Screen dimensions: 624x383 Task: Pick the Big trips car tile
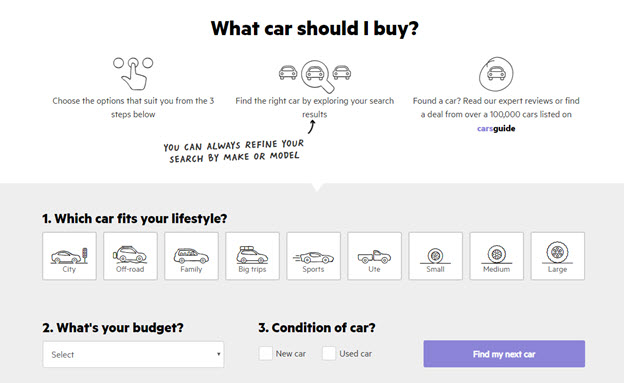252,256
